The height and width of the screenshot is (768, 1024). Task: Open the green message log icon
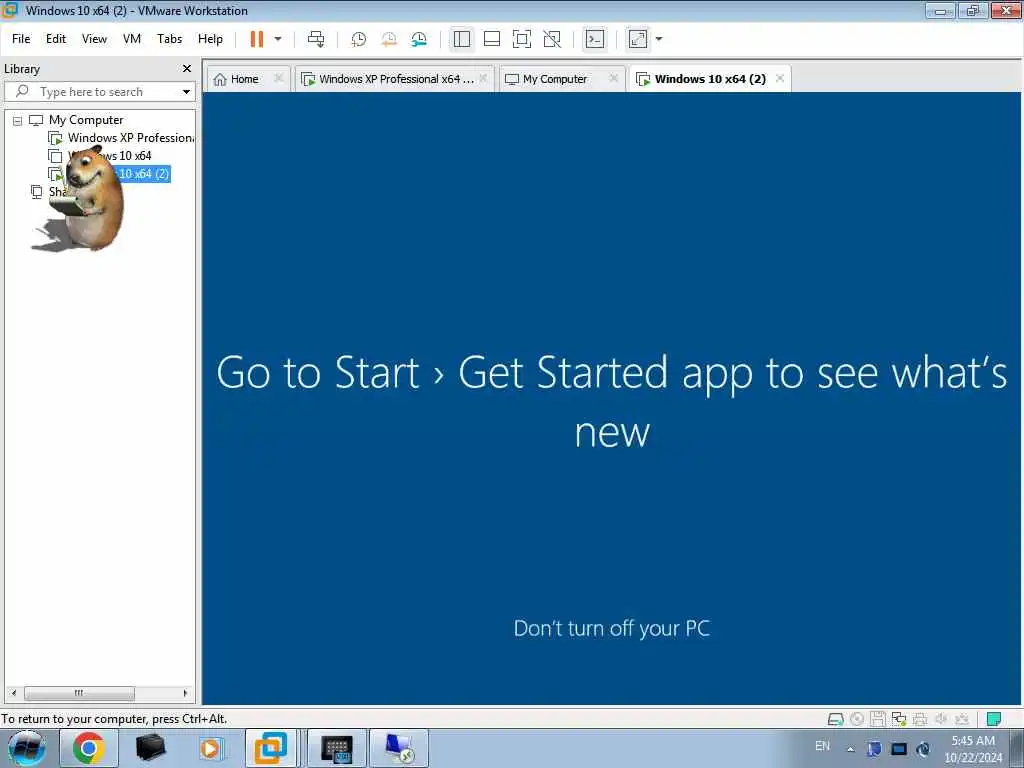(x=994, y=719)
